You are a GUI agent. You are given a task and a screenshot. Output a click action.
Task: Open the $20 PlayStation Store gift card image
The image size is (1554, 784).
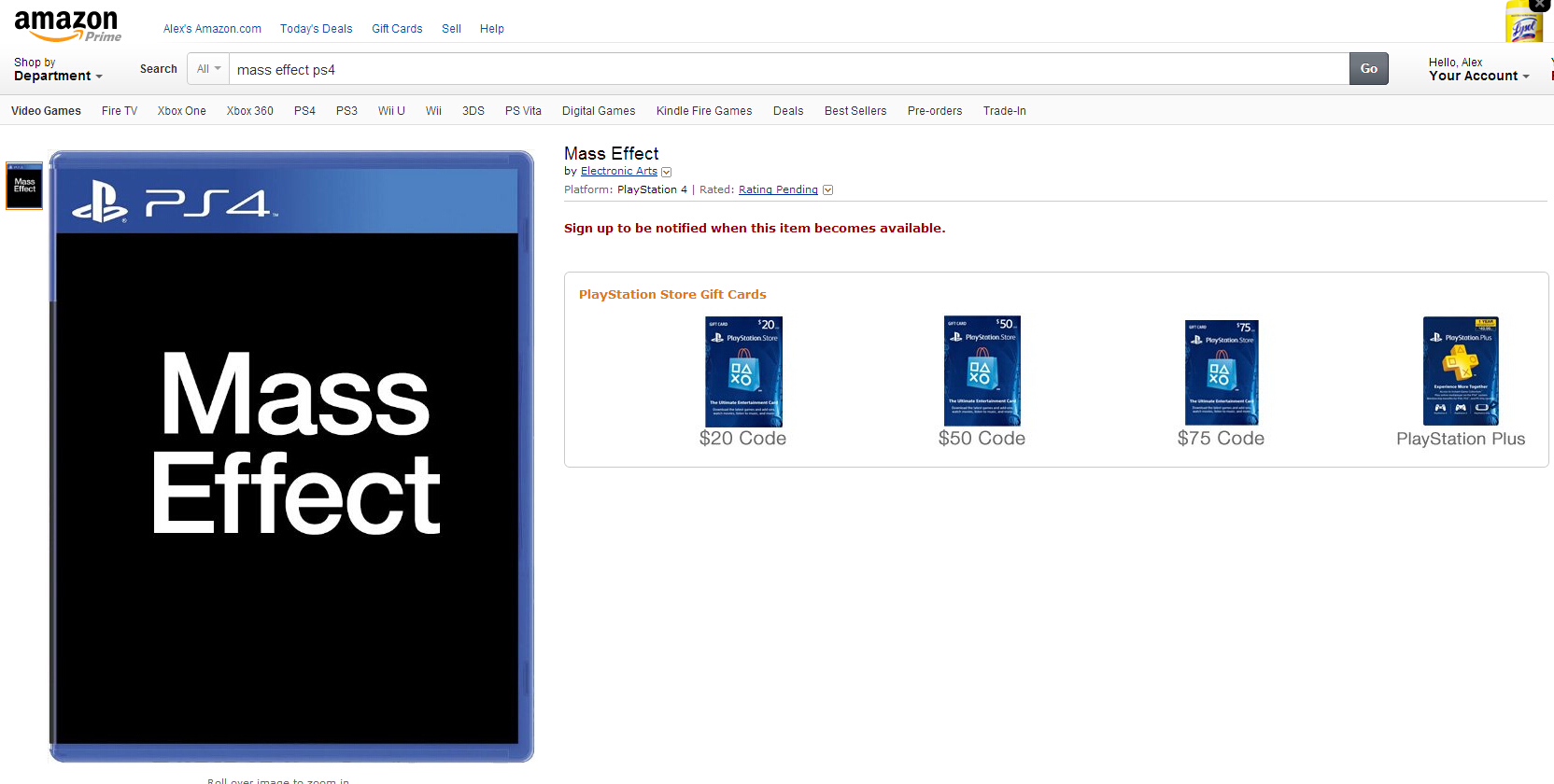click(743, 371)
